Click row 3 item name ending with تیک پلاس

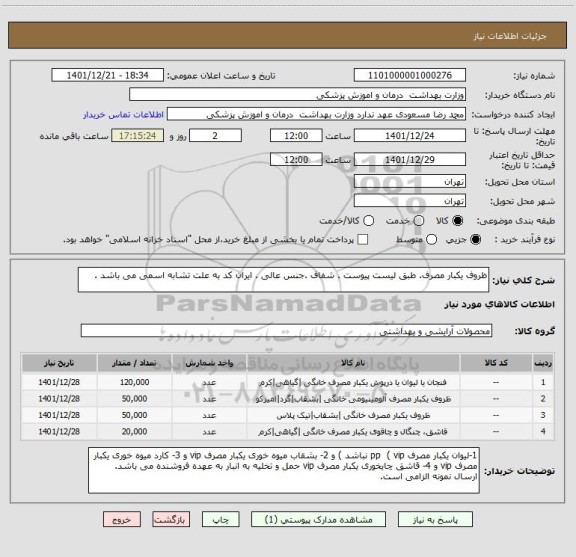tap(353, 416)
